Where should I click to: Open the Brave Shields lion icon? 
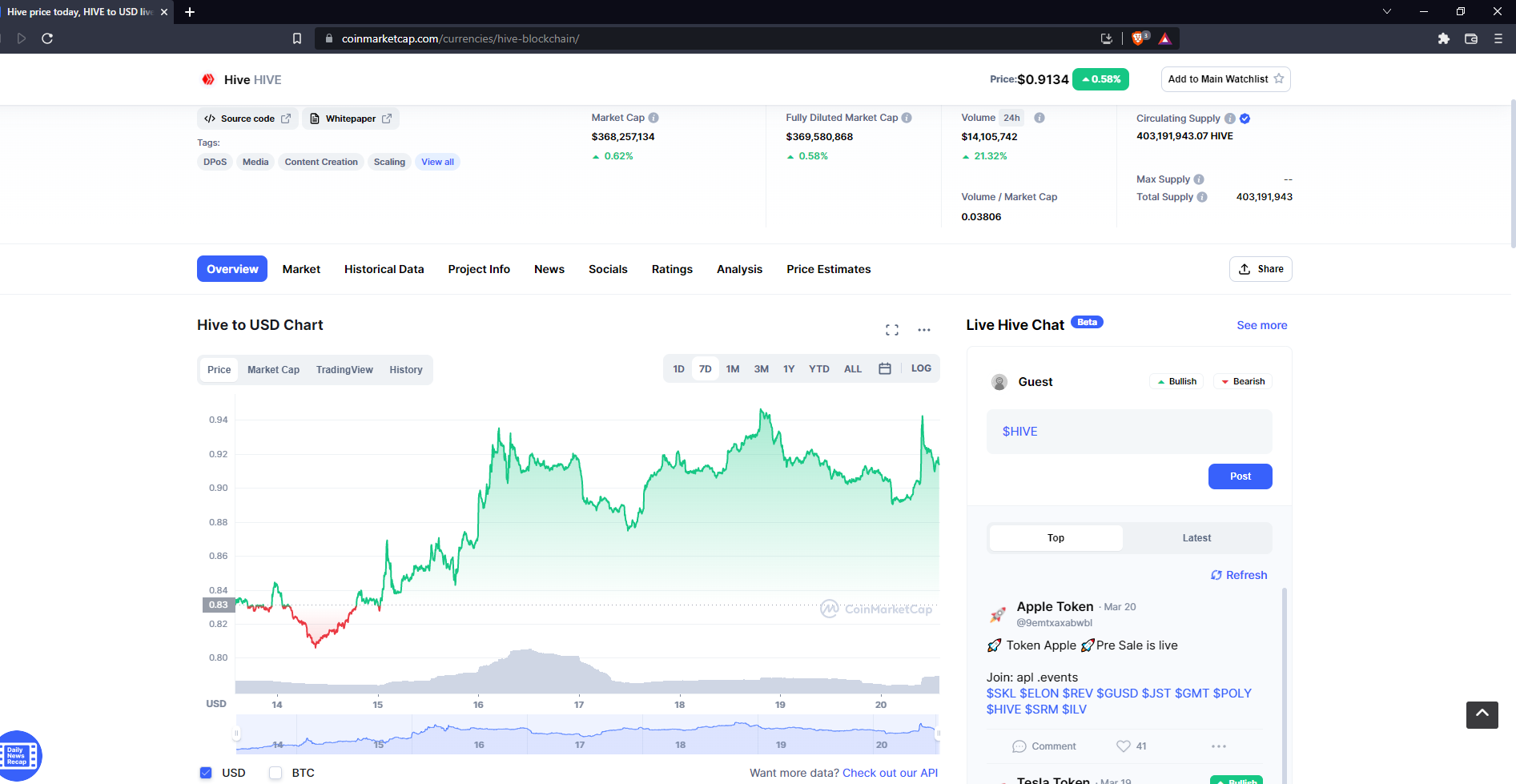tap(1139, 38)
